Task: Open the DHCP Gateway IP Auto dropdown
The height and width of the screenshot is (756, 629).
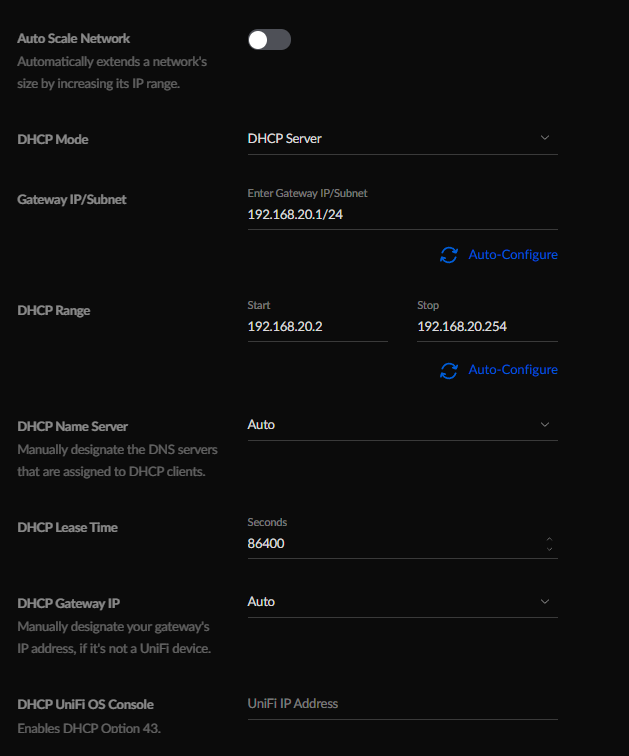Action: pyautogui.click(x=402, y=602)
